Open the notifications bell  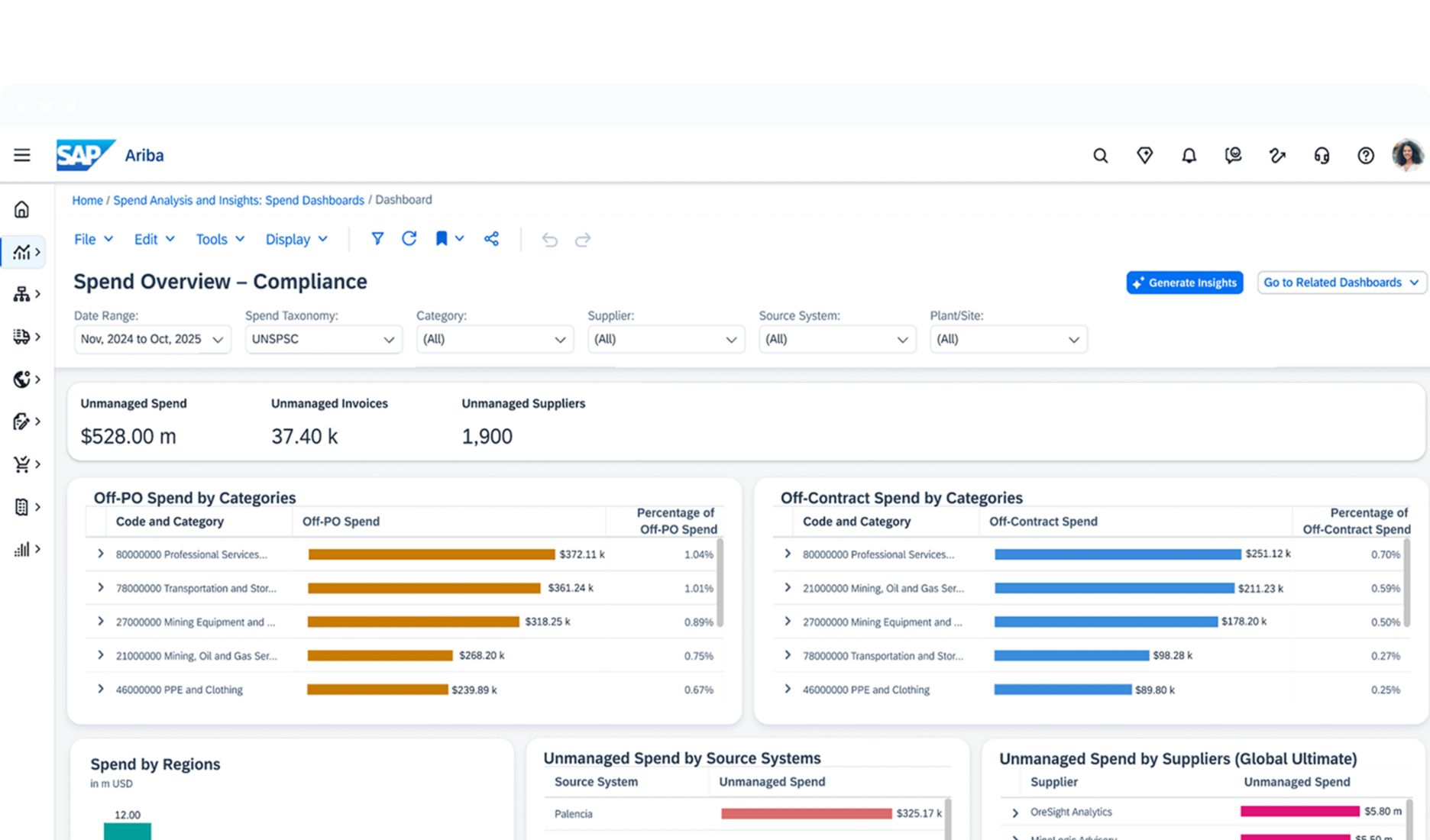coord(1189,156)
